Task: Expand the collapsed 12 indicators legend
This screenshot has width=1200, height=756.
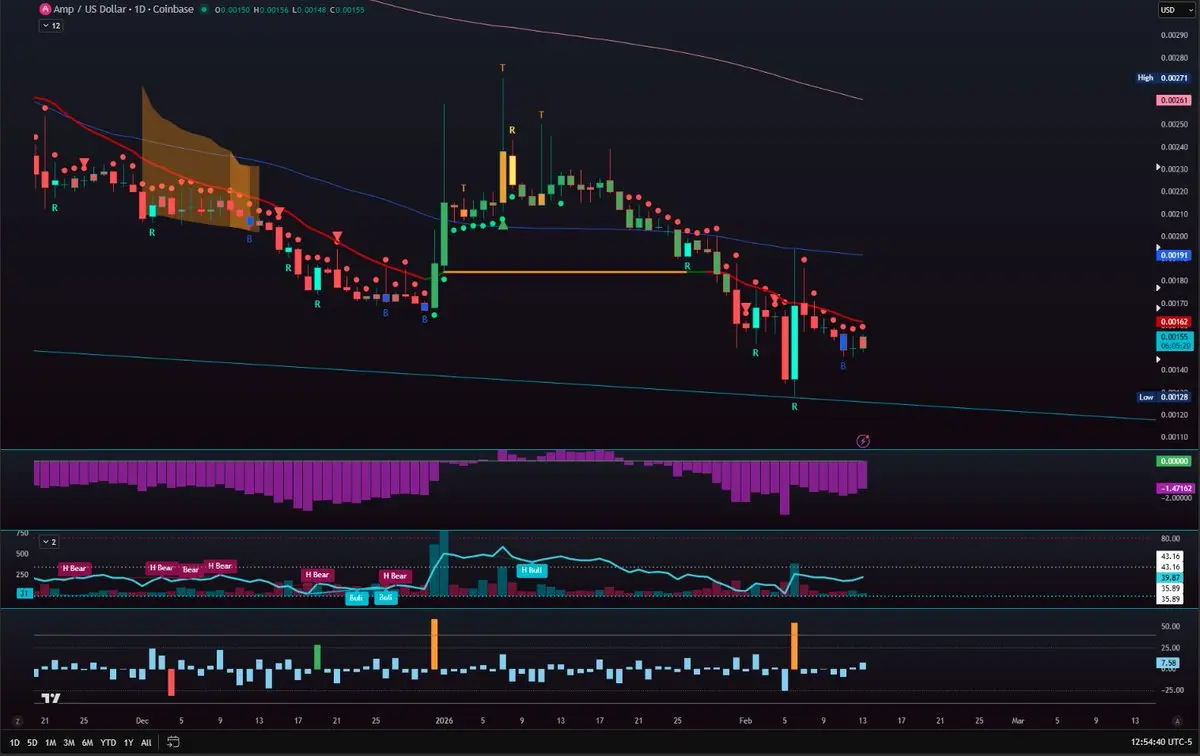Action: click(x=50, y=27)
